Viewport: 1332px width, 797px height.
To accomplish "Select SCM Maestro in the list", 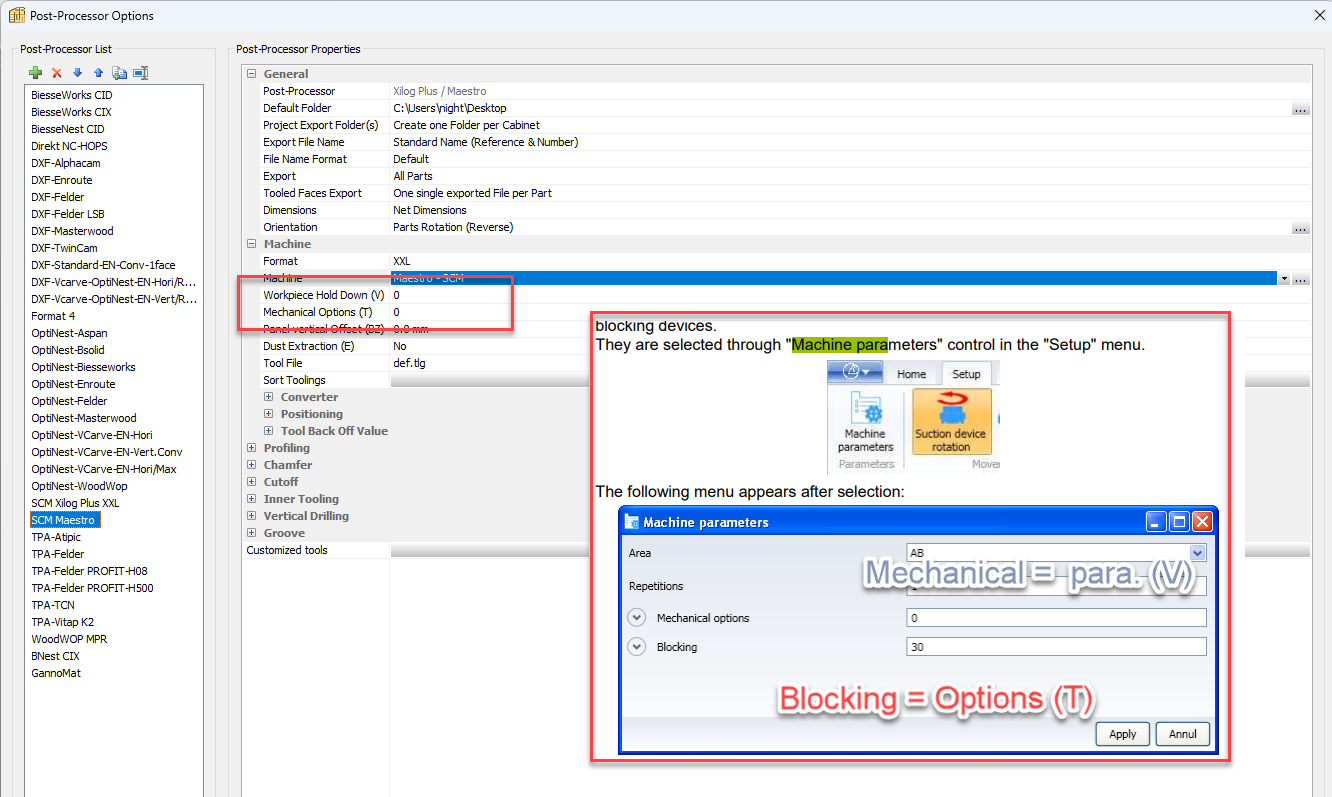I will [x=65, y=520].
